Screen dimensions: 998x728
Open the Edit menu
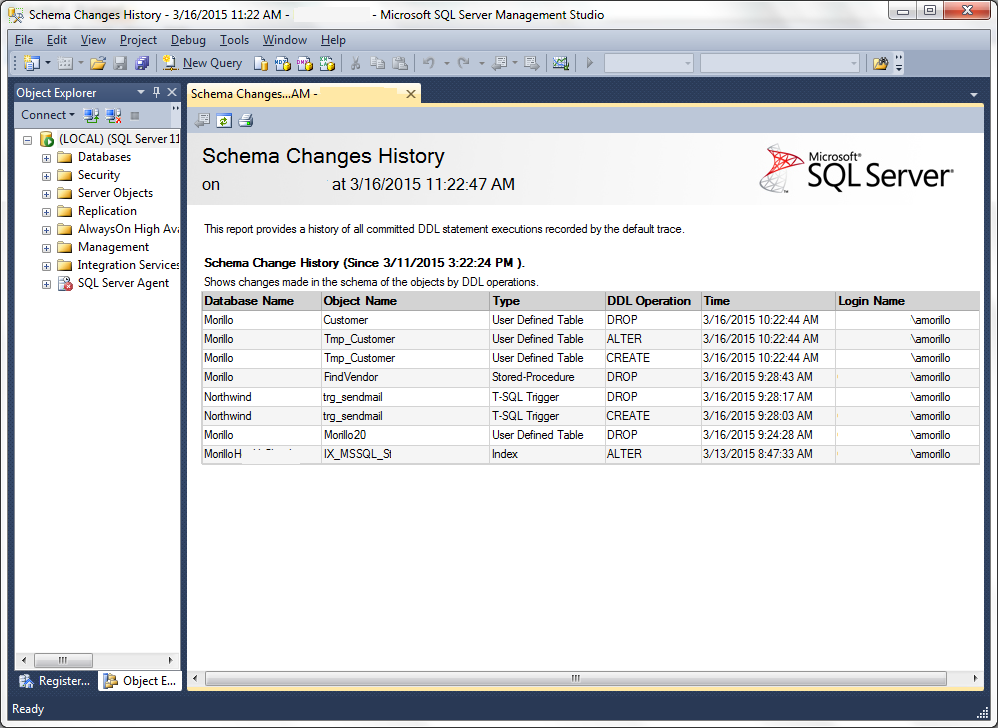57,40
